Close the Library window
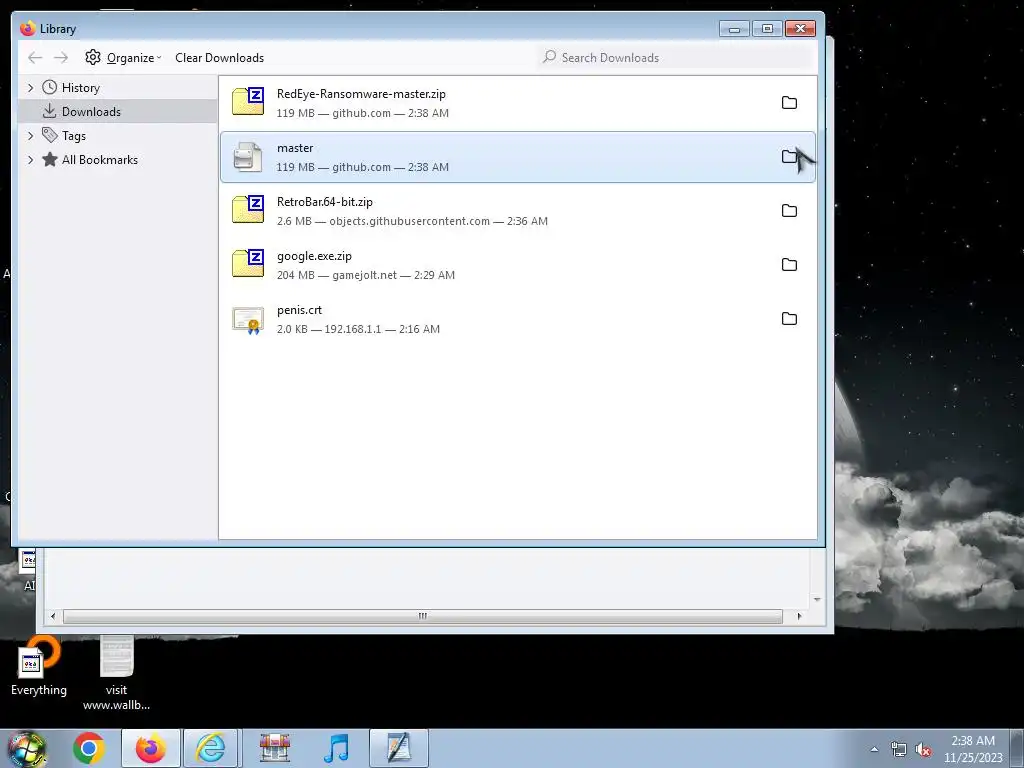Viewport: 1024px width, 768px height. [x=800, y=29]
